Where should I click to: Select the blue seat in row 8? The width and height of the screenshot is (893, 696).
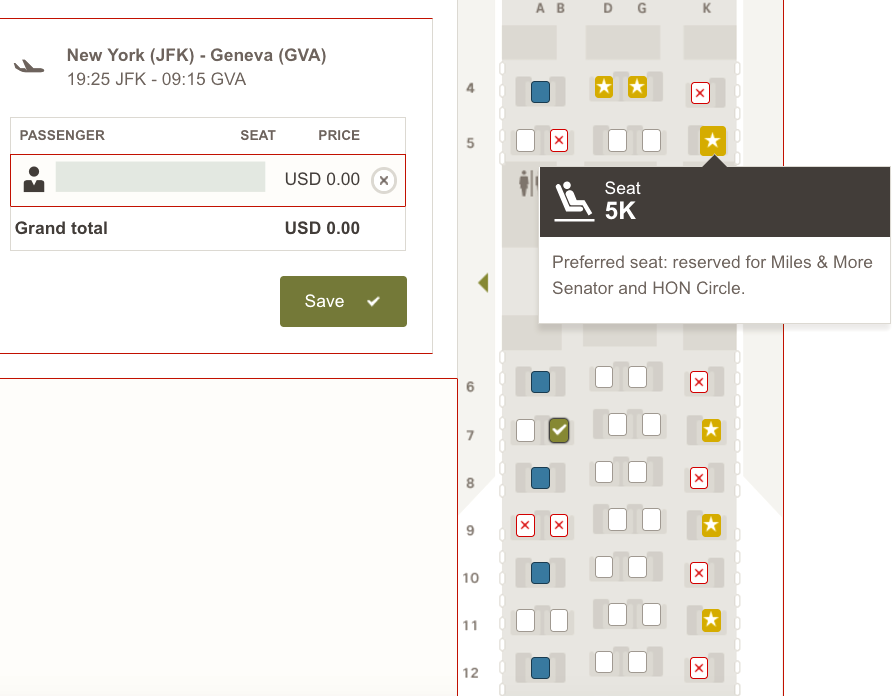tap(540, 478)
